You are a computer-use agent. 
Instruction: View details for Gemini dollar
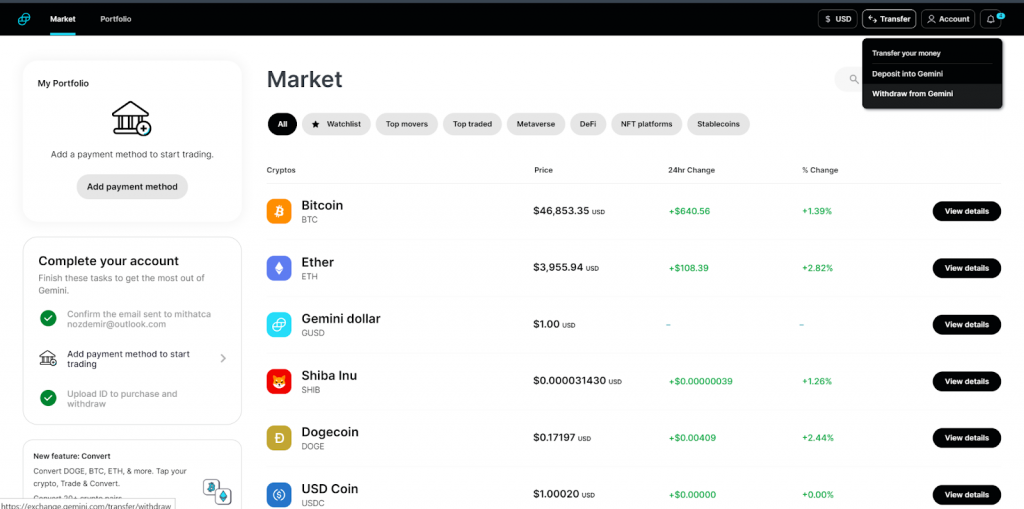point(967,325)
